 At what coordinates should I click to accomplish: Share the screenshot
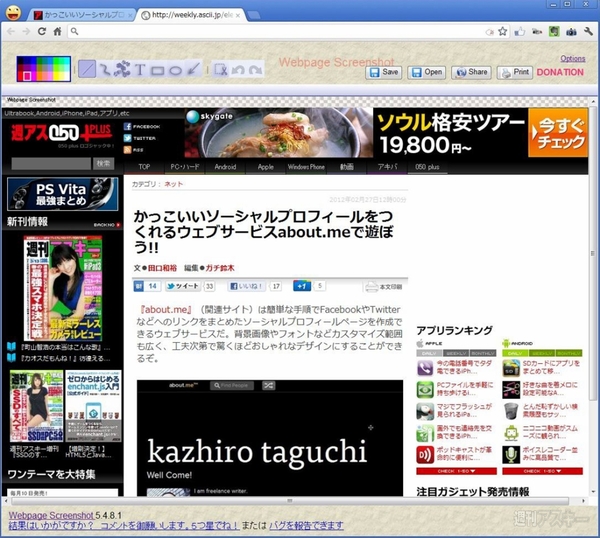point(471,72)
